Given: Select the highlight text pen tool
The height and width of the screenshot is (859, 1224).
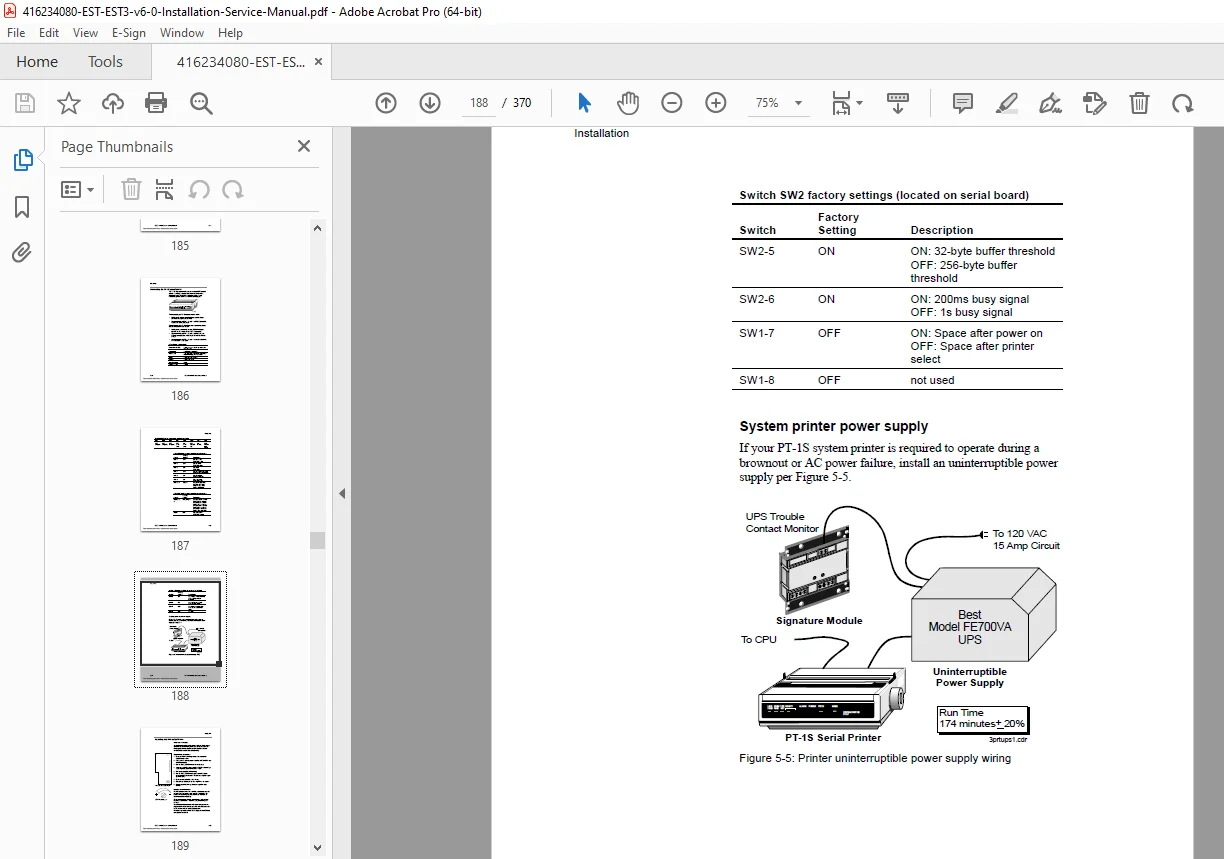Looking at the screenshot, I should point(1007,103).
